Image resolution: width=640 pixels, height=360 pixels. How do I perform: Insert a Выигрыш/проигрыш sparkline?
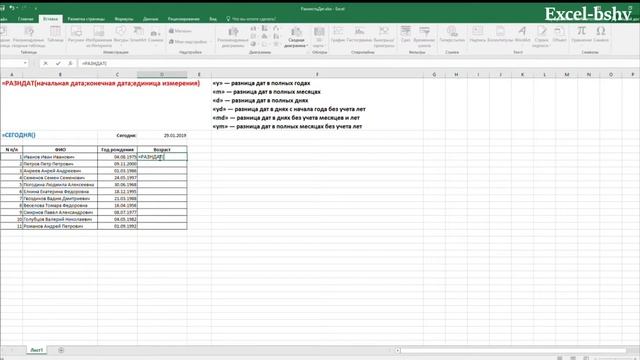click(384, 37)
